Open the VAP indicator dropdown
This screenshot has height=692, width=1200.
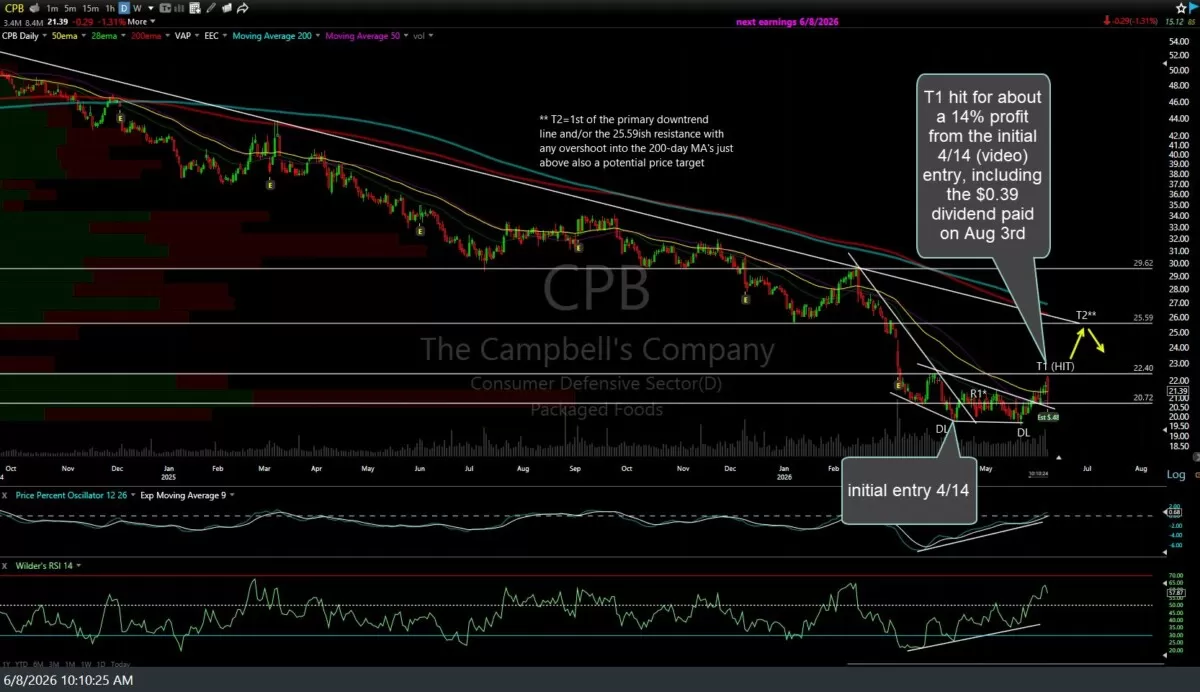tap(188, 36)
